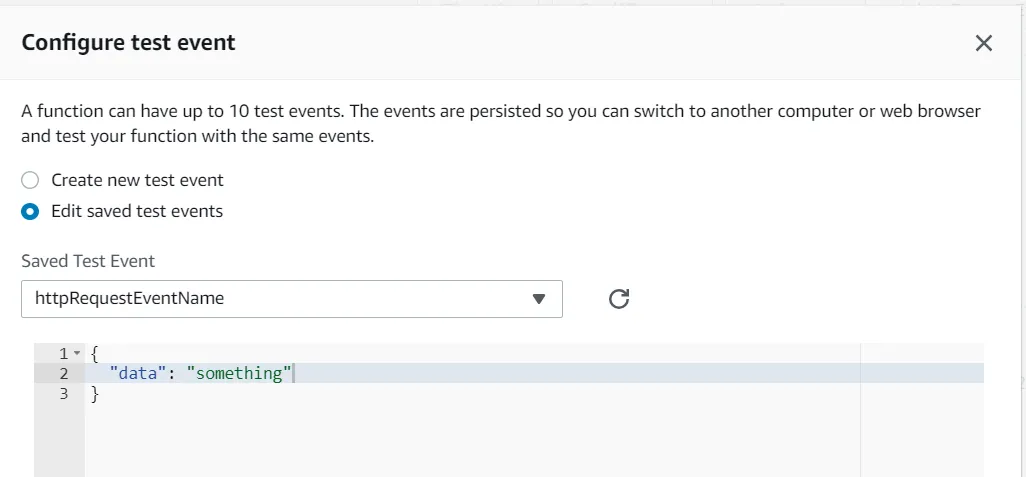
Task: Select the Create new test event radio button
Action: click(x=31, y=180)
